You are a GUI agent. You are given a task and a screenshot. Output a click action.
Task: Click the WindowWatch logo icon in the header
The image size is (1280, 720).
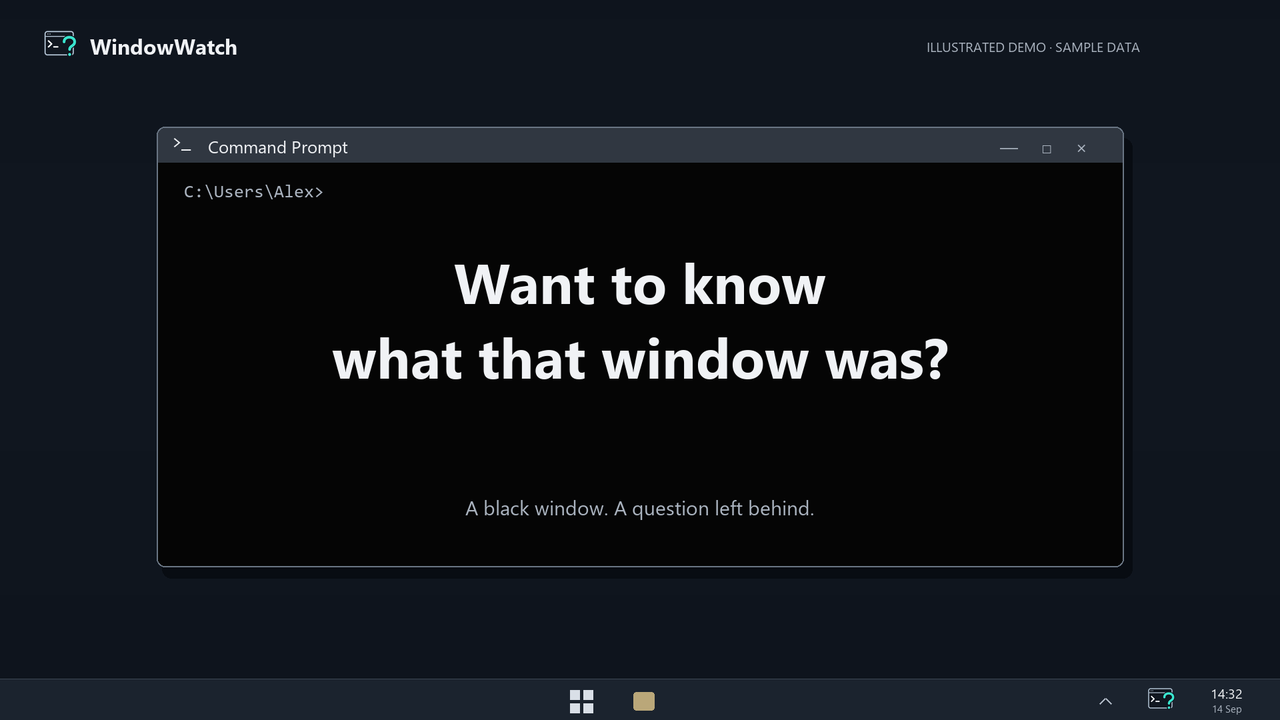click(x=60, y=44)
